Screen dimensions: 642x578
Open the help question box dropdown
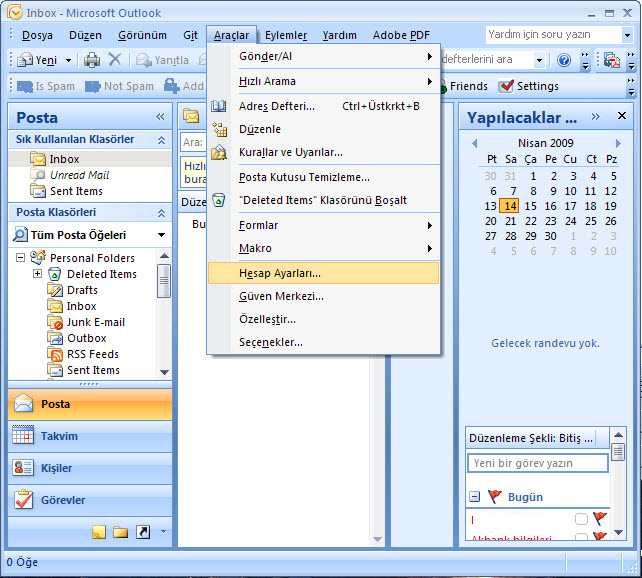627,35
